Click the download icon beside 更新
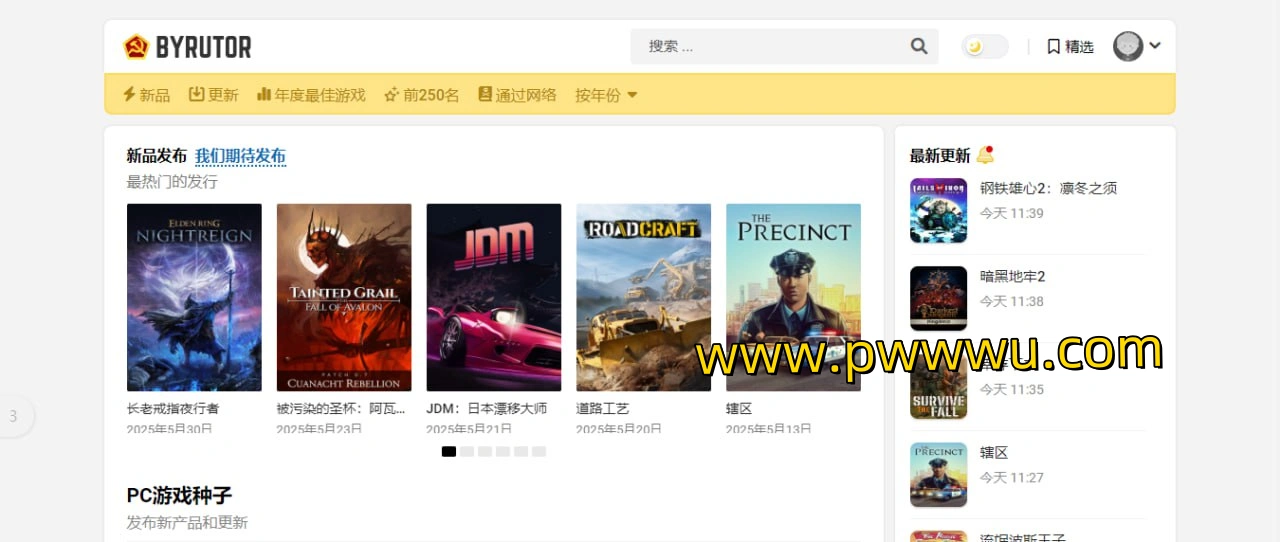 tap(197, 94)
